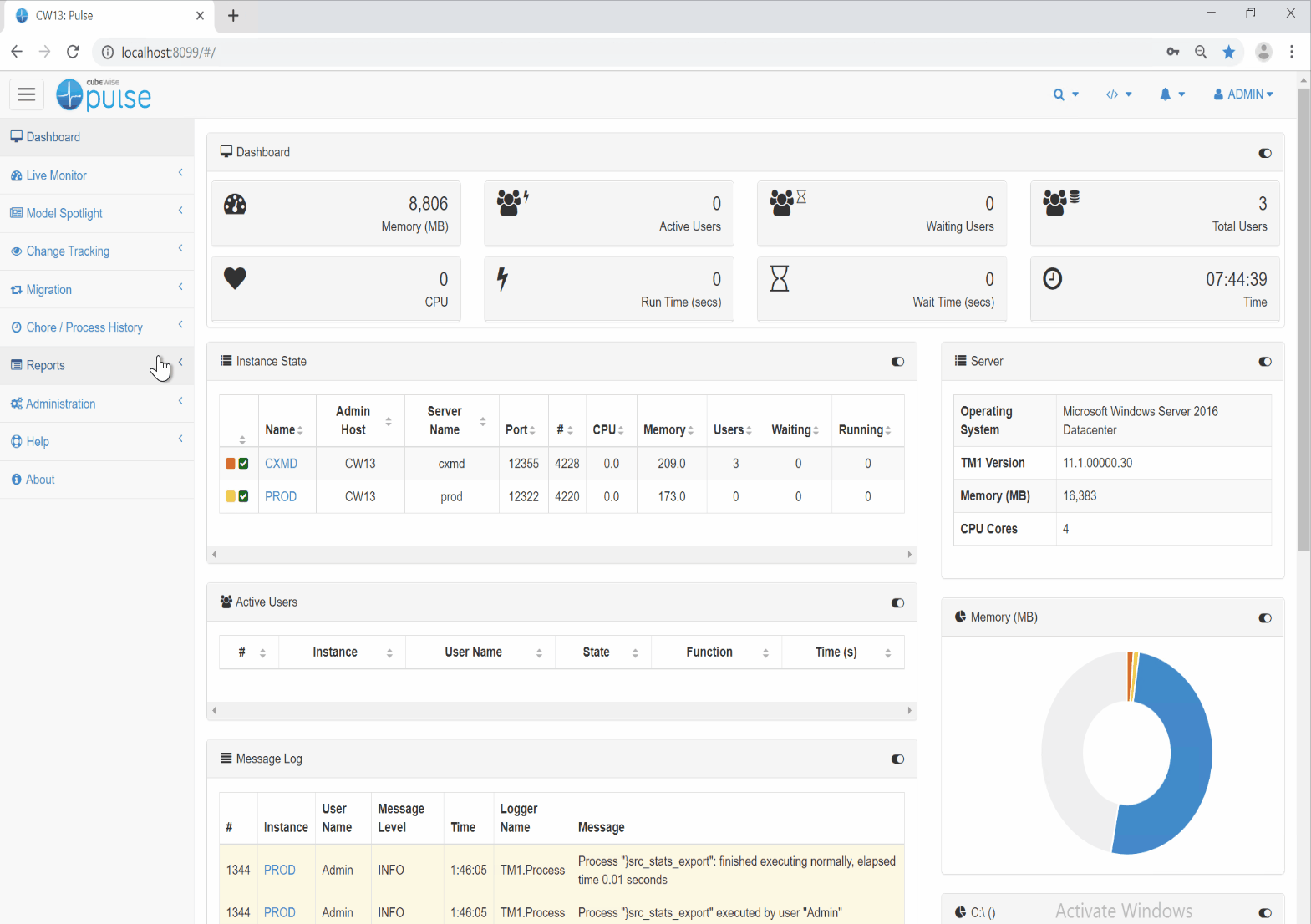The width and height of the screenshot is (1311, 924).
Task: Click the hamburger menu icon beside Pulse logo
Action: (27, 94)
